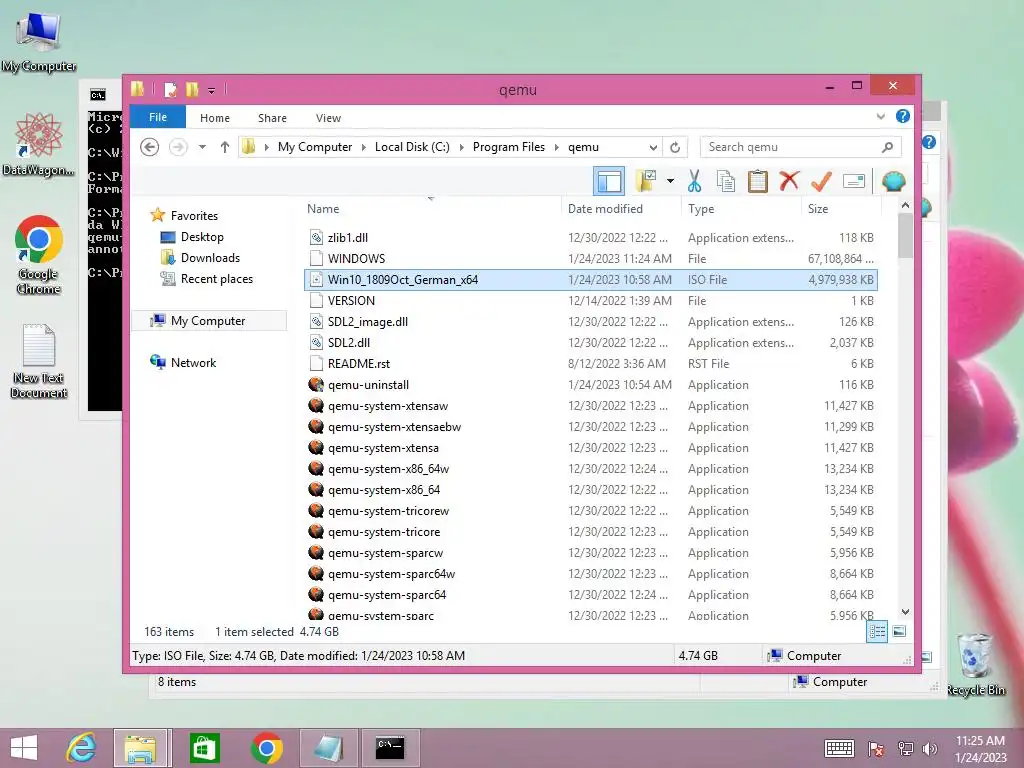Select the zlib1.dll file
The height and width of the screenshot is (768, 1024).
coord(590,238)
